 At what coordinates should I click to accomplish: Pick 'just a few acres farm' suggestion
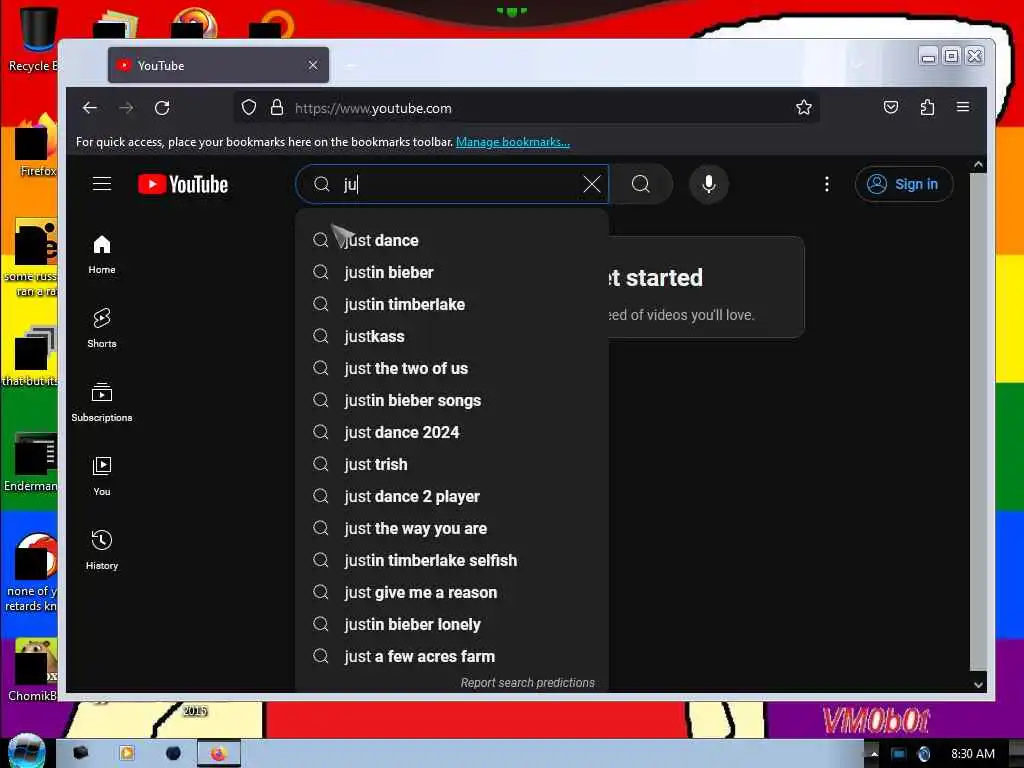click(452, 656)
